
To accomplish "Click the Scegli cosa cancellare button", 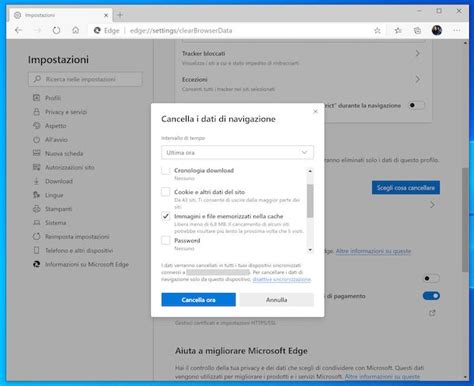I will pyautogui.click(x=406, y=188).
